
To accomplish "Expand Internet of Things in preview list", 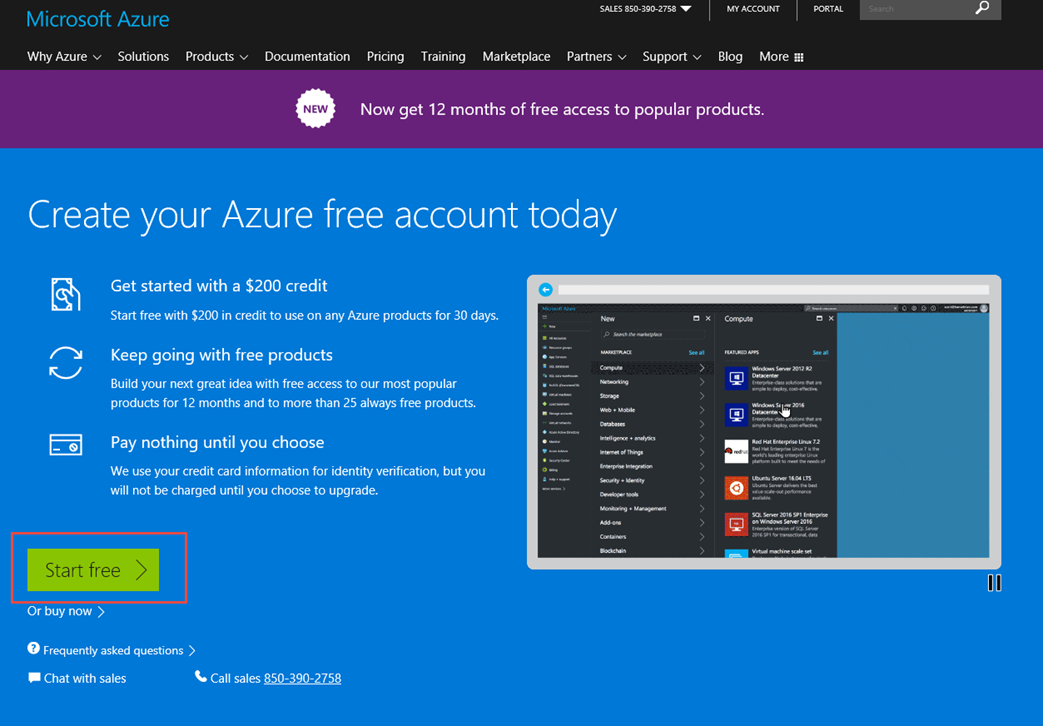I will (x=652, y=452).
